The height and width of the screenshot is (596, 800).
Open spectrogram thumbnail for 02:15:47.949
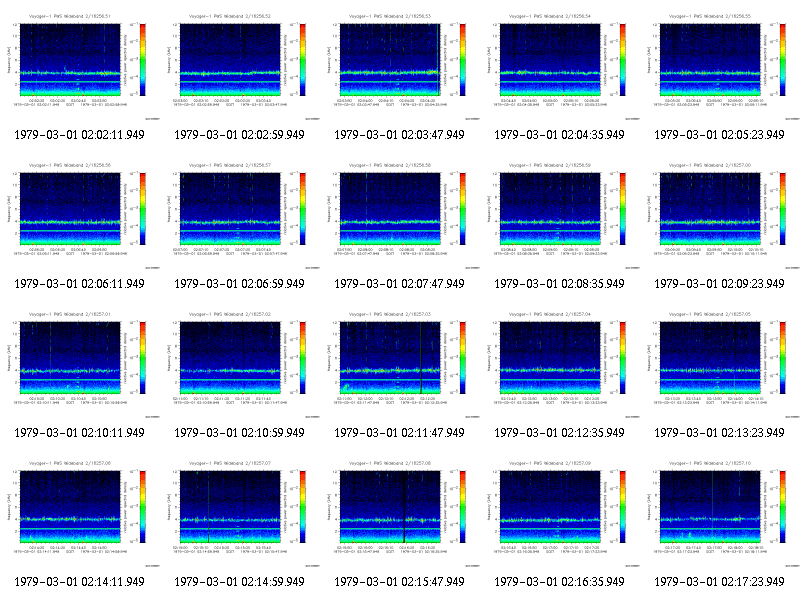(x=400, y=513)
